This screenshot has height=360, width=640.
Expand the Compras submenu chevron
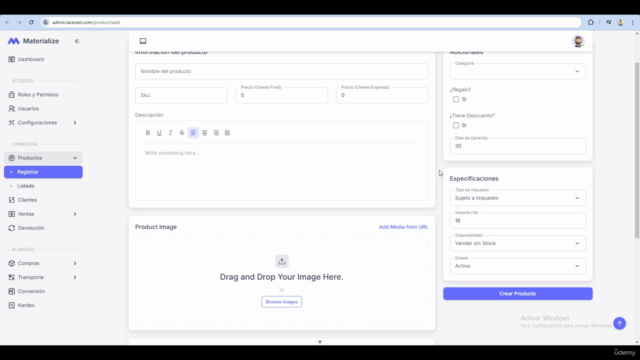tap(75, 263)
